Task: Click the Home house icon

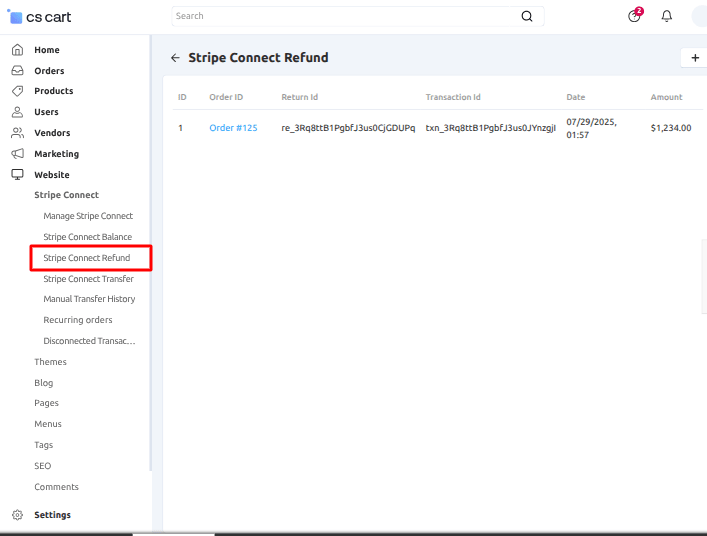Action: click(x=17, y=50)
